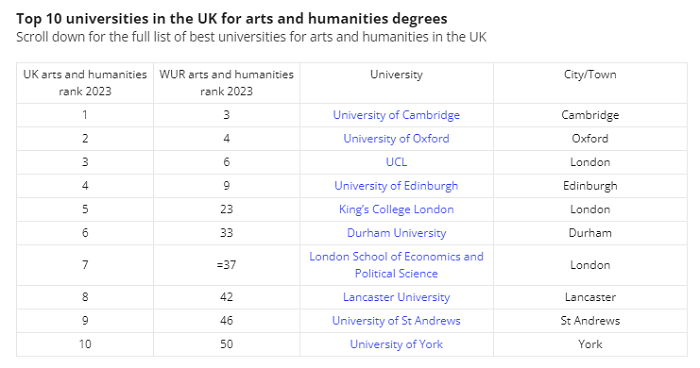Select the University column header
The width and height of the screenshot is (700, 368).
396,75
